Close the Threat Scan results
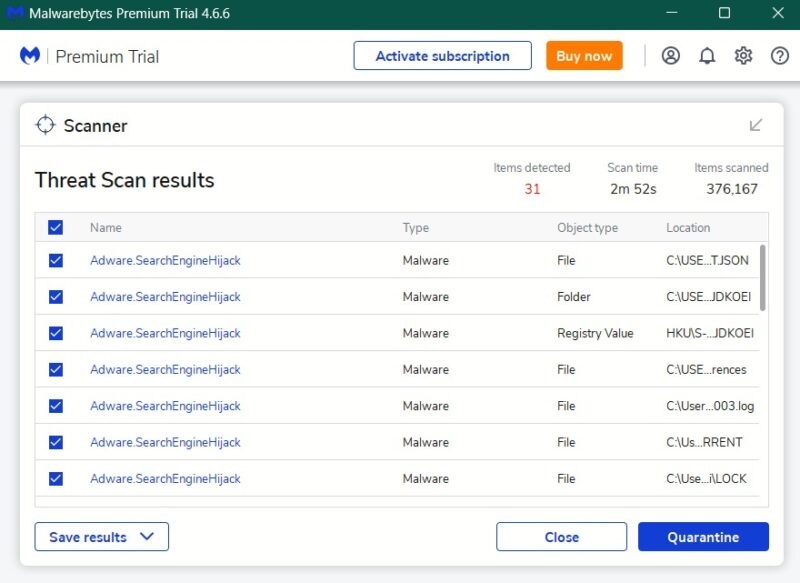This screenshot has width=800, height=583. pos(562,536)
